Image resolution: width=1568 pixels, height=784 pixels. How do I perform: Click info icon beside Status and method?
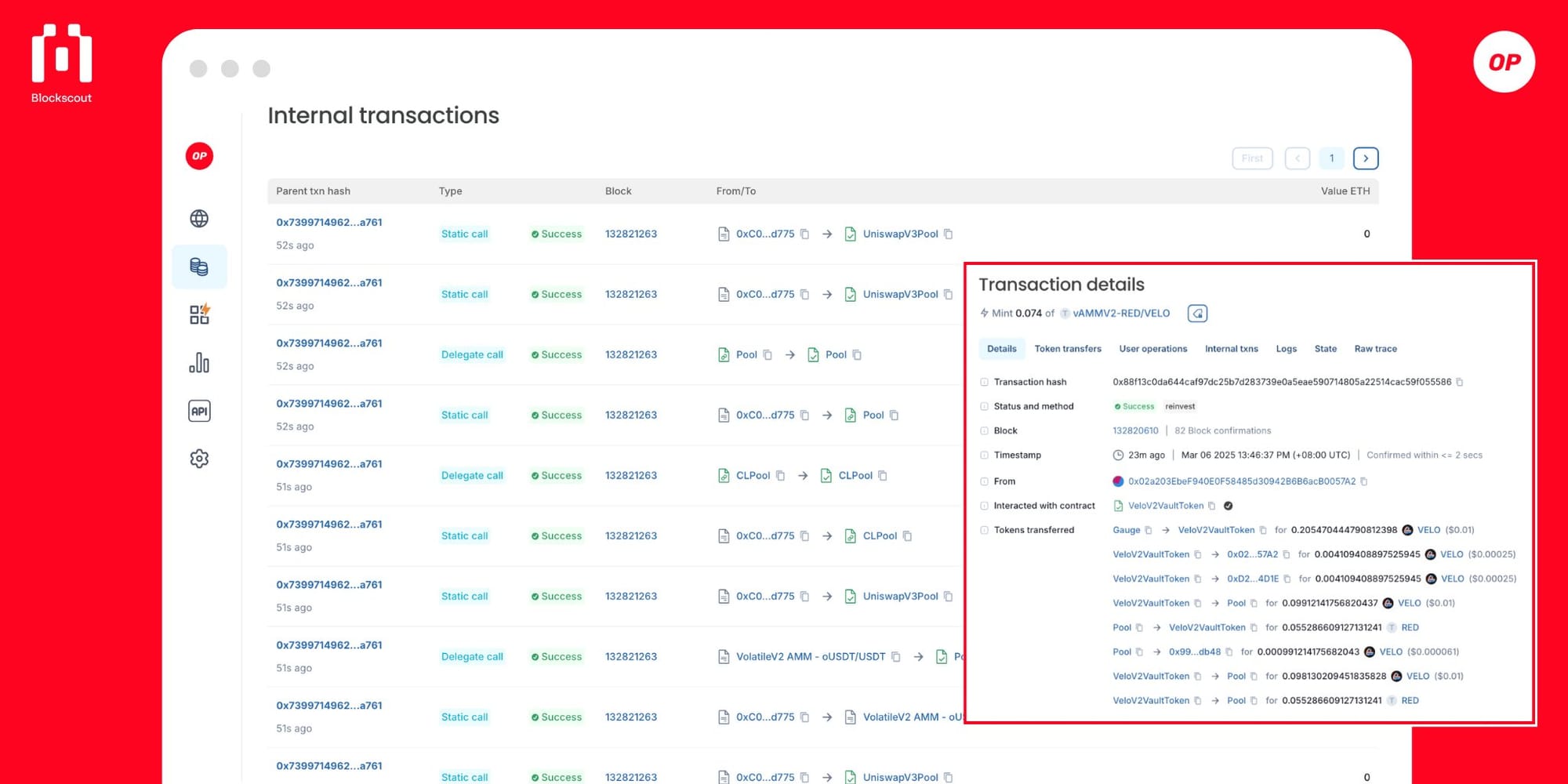click(x=984, y=406)
